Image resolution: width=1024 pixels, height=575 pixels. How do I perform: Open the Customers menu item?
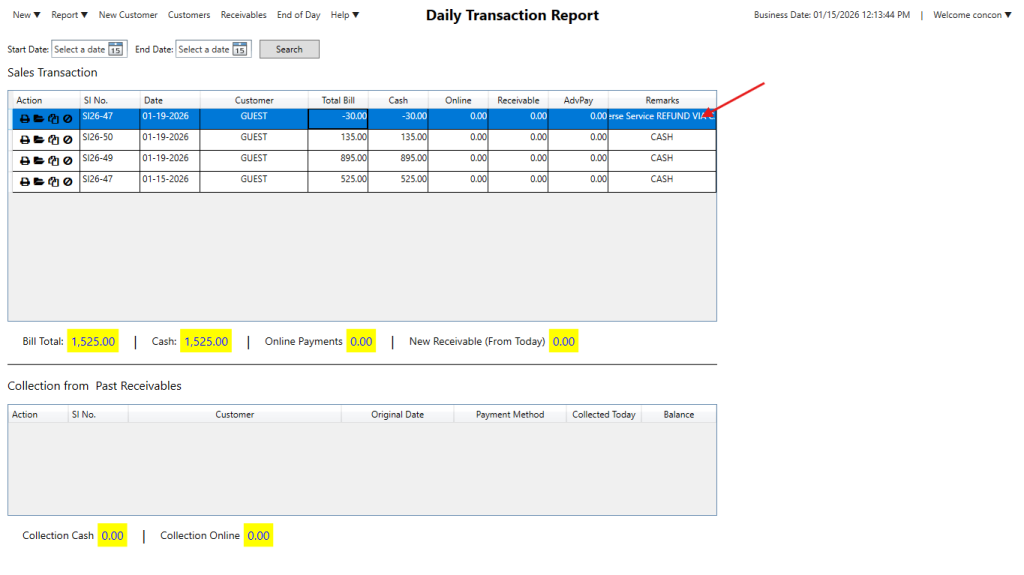click(189, 15)
